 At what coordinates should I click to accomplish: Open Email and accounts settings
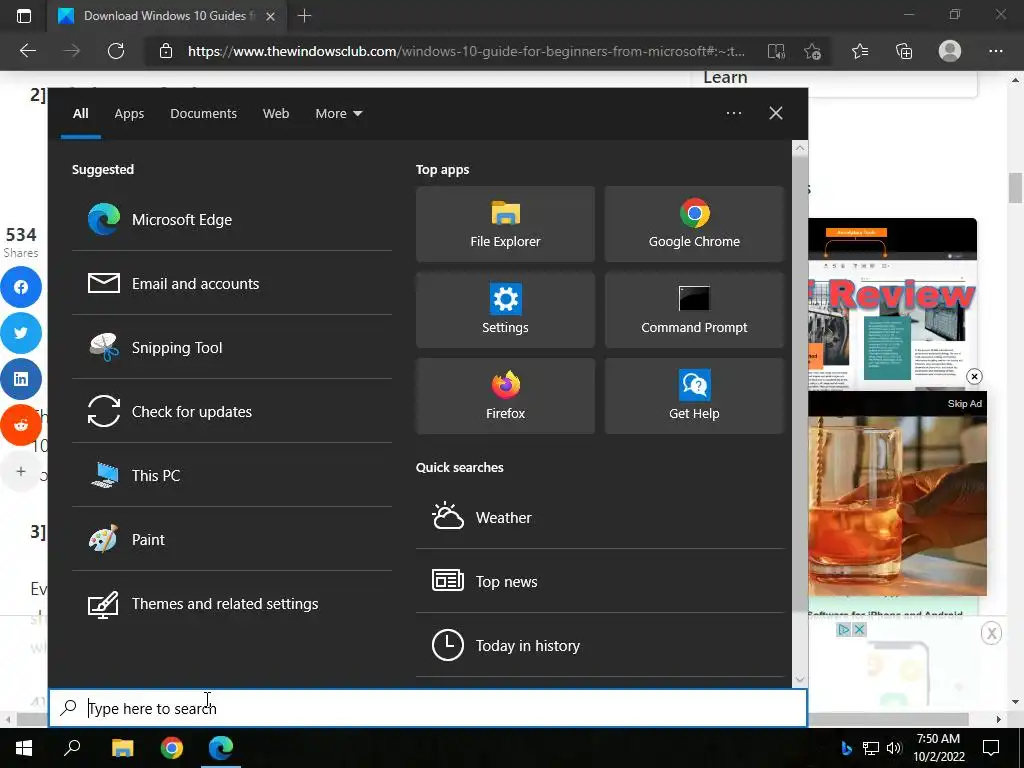tap(232, 283)
